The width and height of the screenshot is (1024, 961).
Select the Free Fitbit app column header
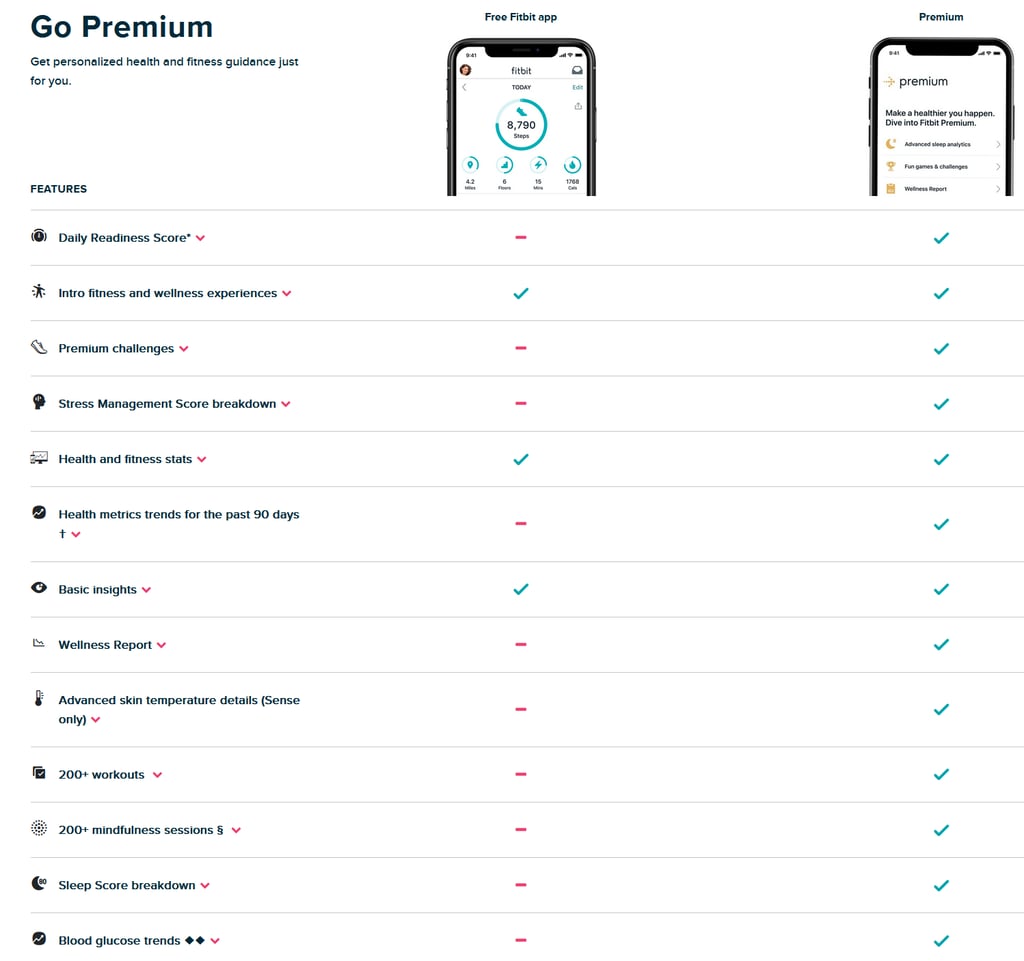(x=520, y=17)
